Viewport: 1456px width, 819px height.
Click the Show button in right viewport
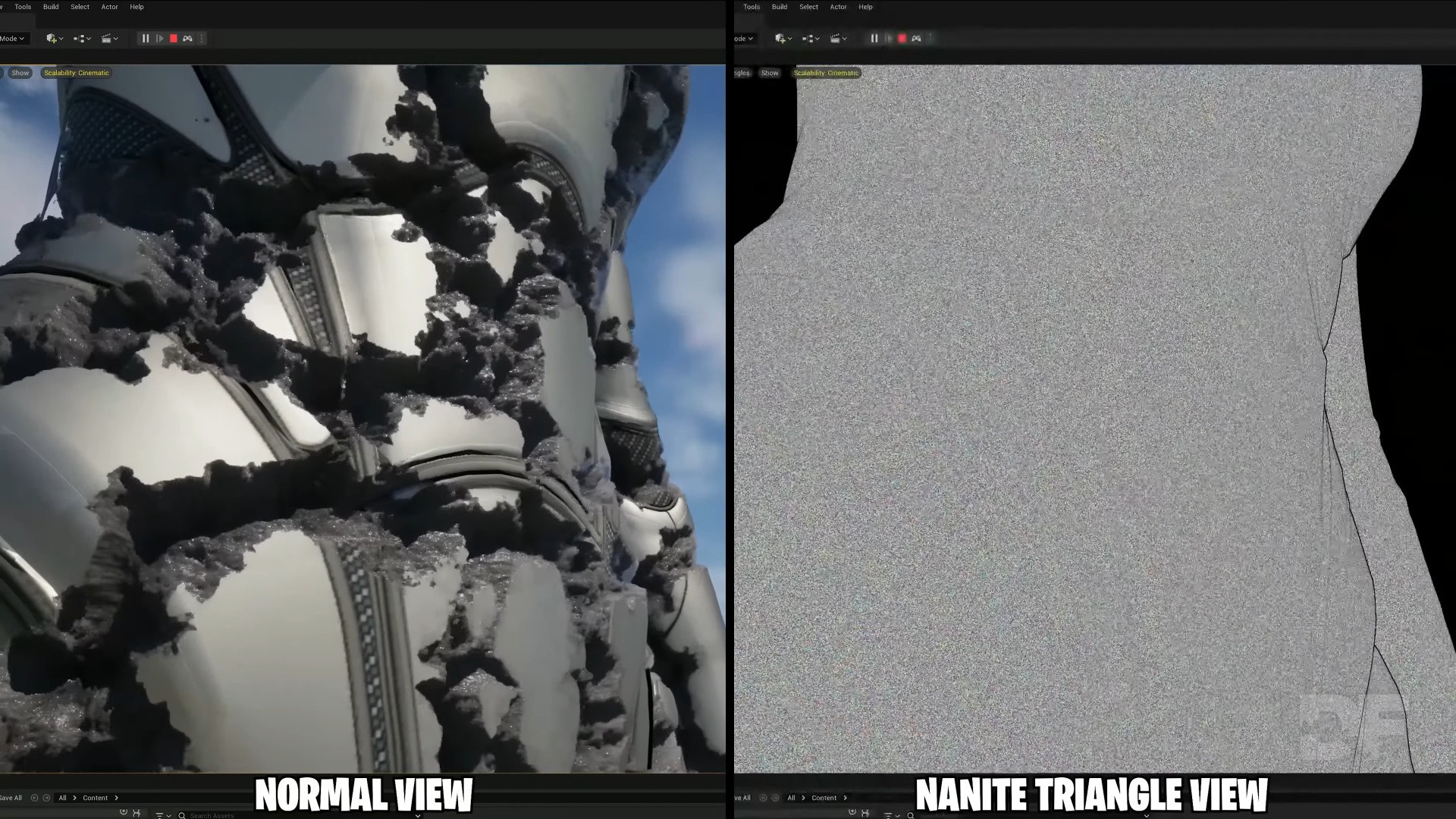pyautogui.click(x=770, y=73)
